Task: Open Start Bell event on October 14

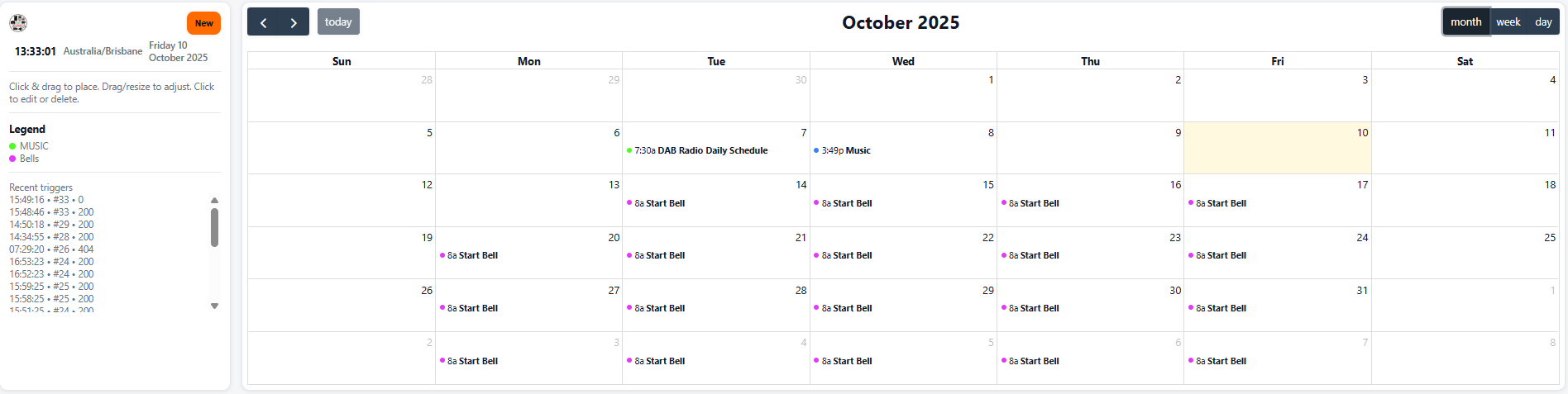Action: (660, 203)
